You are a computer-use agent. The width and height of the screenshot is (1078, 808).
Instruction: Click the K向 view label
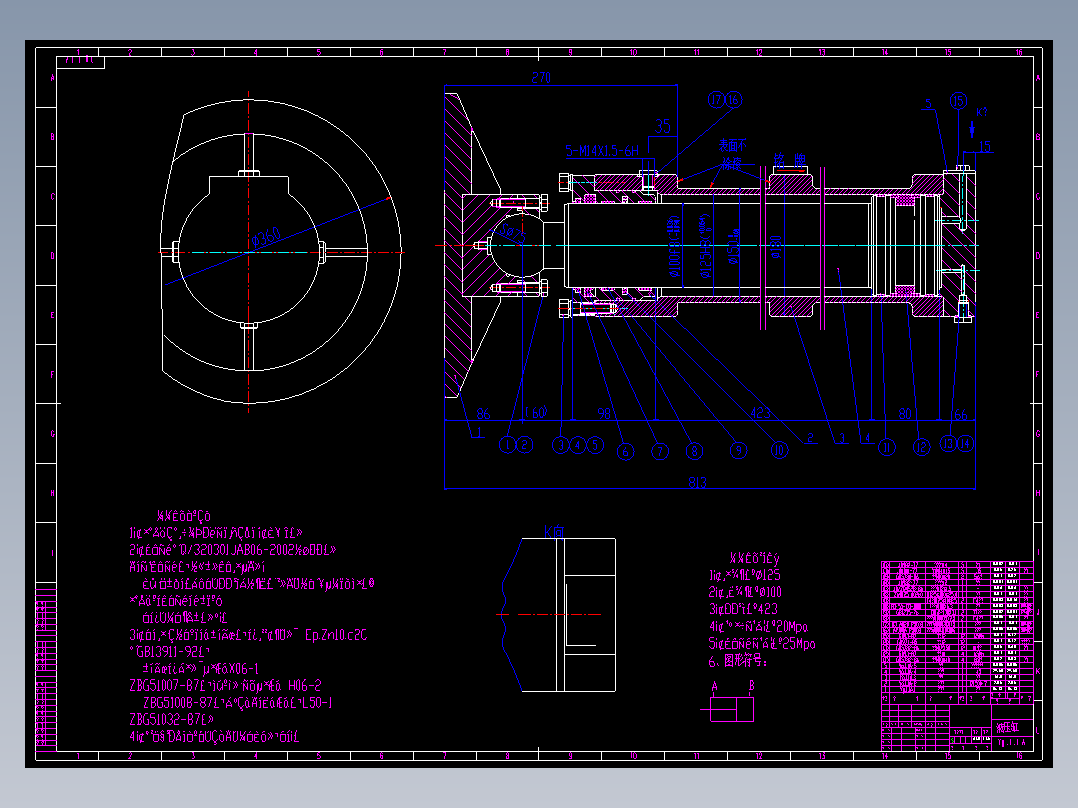(x=554, y=532)
